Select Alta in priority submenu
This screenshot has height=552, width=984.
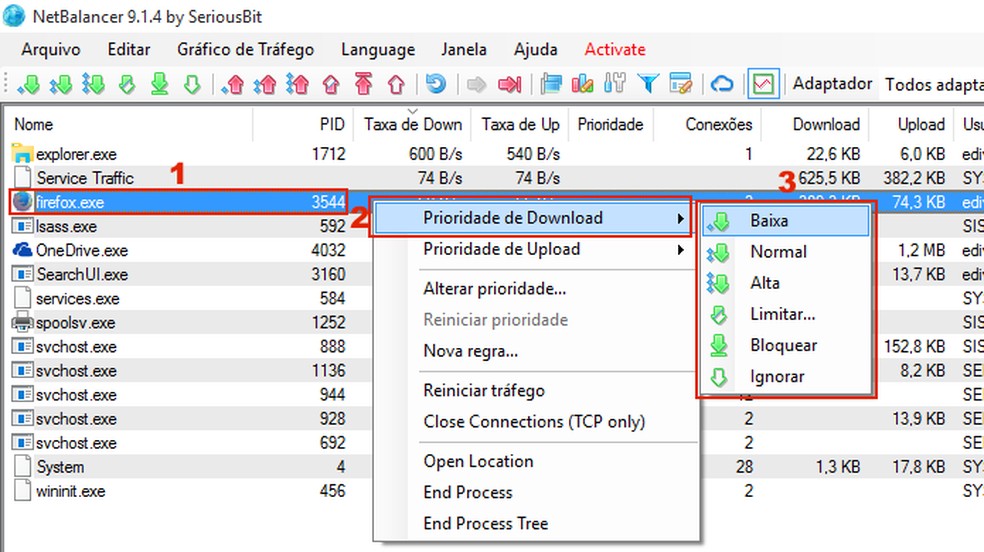(x=786, y=283)
